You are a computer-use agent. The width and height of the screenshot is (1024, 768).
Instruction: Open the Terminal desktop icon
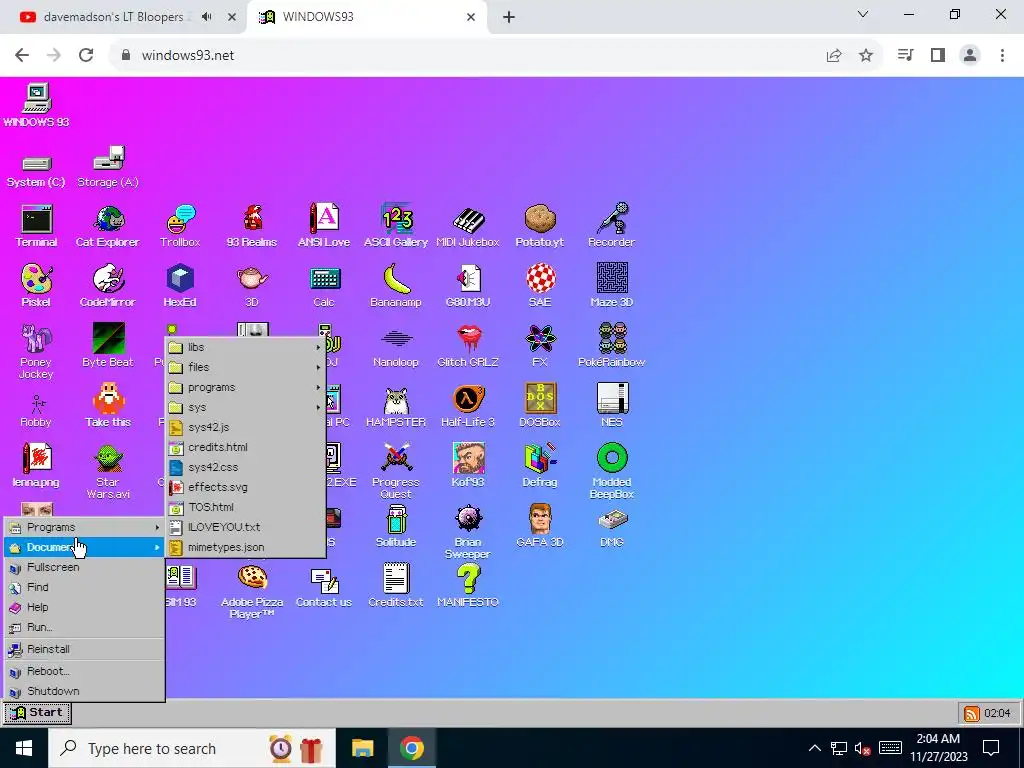coord(37,226)
